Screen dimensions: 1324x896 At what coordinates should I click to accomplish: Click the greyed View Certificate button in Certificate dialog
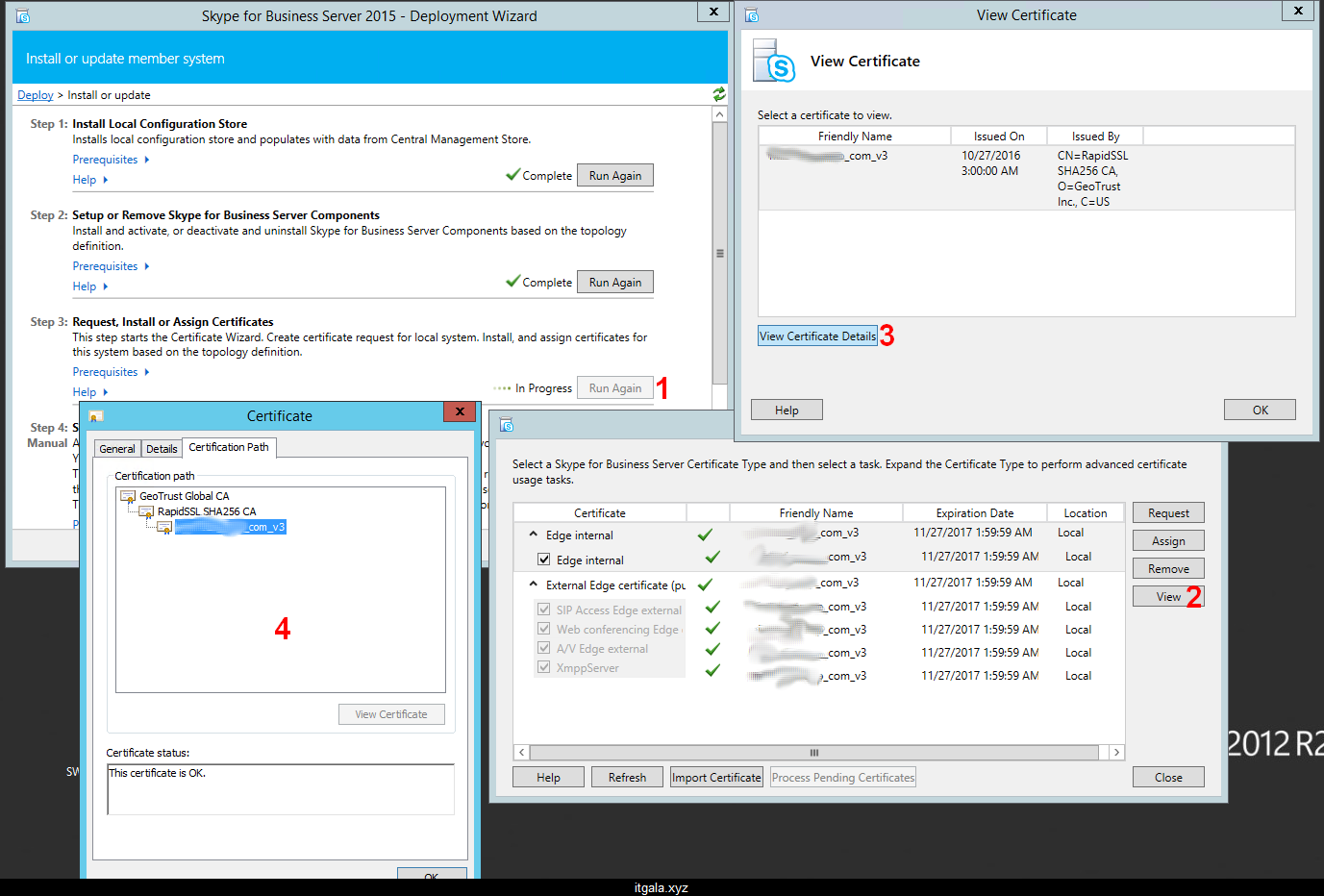coord(391,714)
